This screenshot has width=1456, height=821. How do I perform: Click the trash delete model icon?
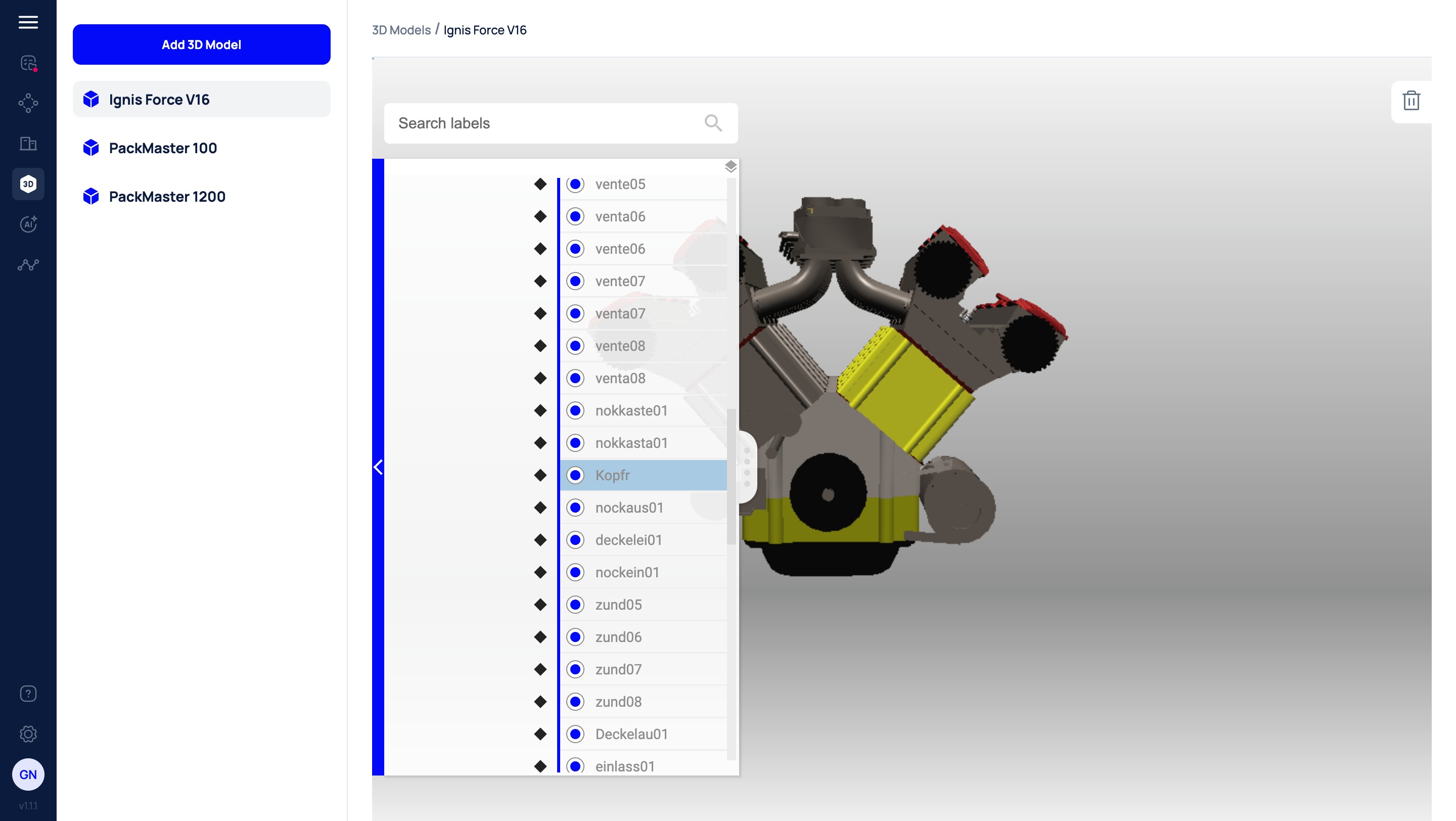point(1411,101)
